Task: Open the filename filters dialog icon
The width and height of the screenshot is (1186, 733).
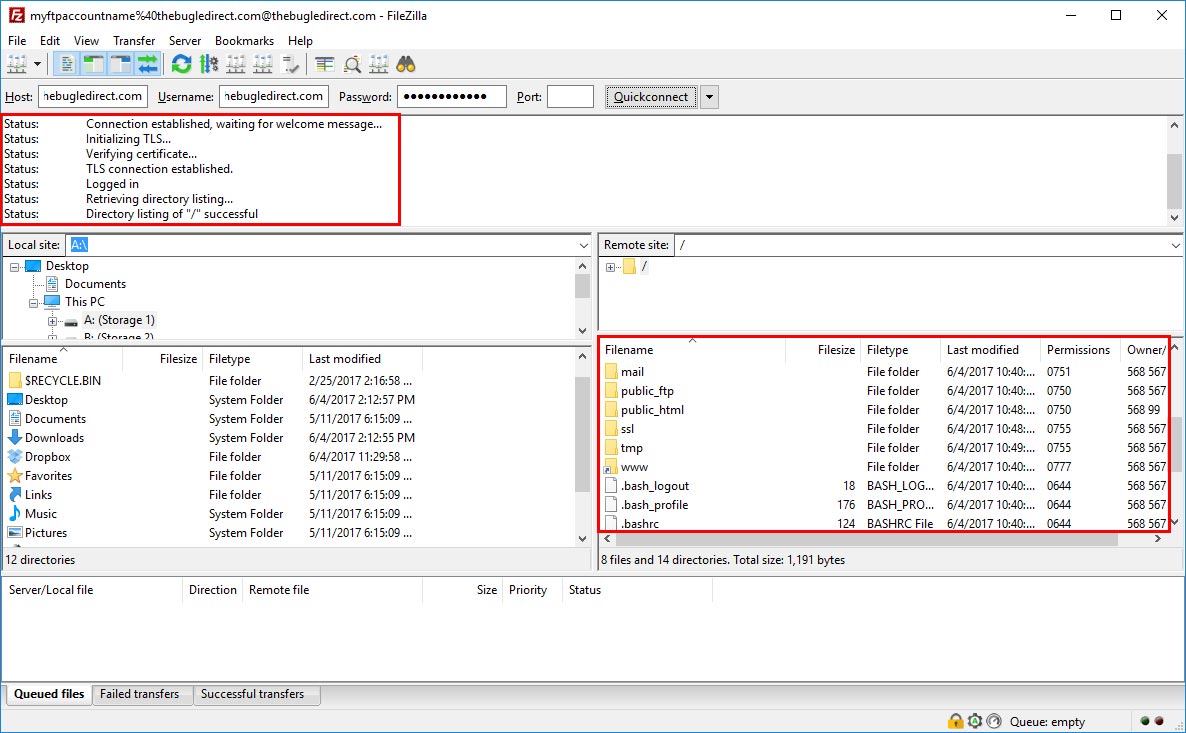Action: click(325, 65)
